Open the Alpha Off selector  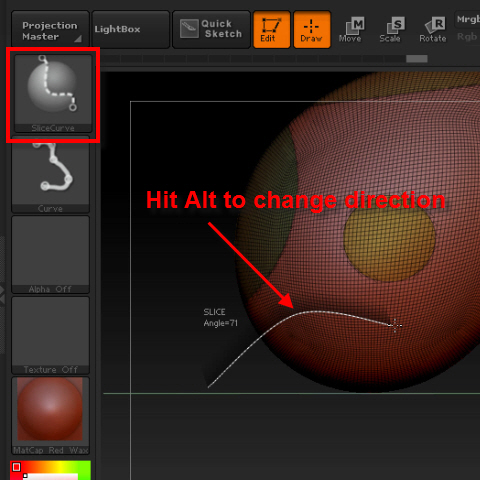pyautogui.click(x=50, y=255)
